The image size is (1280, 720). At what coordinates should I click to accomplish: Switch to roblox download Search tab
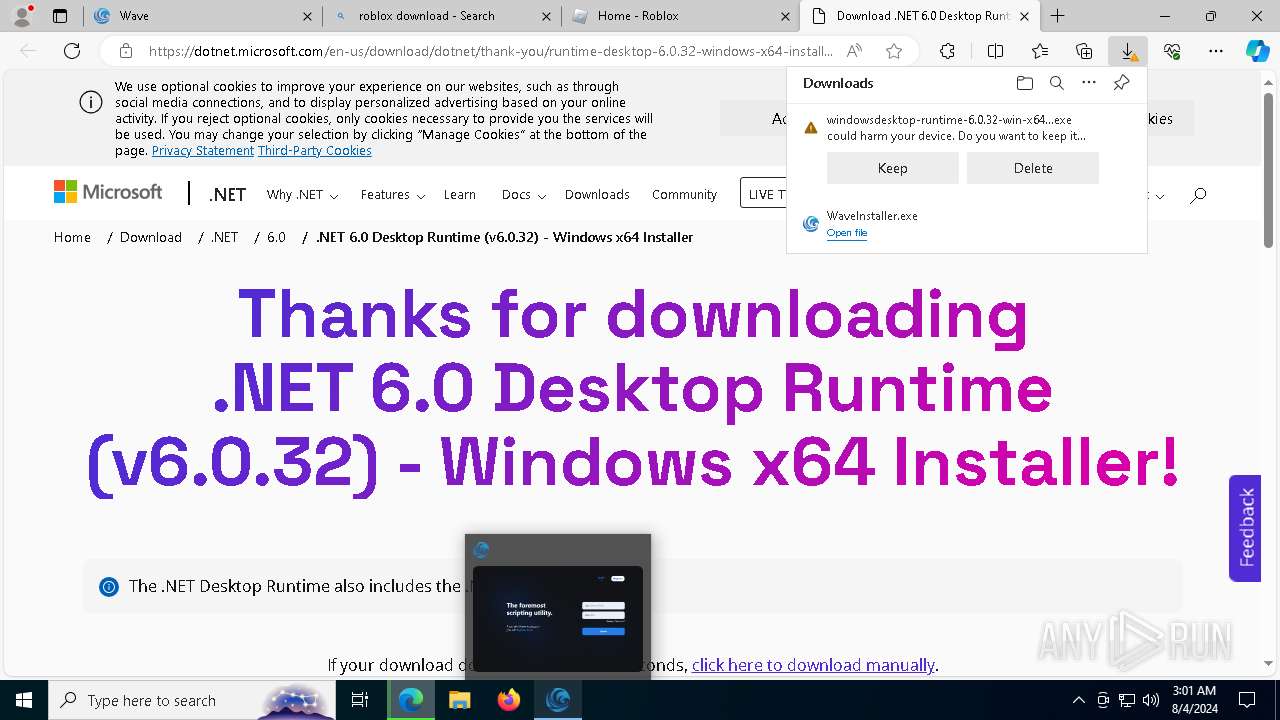pyautogui.click(x=440, y=16)
